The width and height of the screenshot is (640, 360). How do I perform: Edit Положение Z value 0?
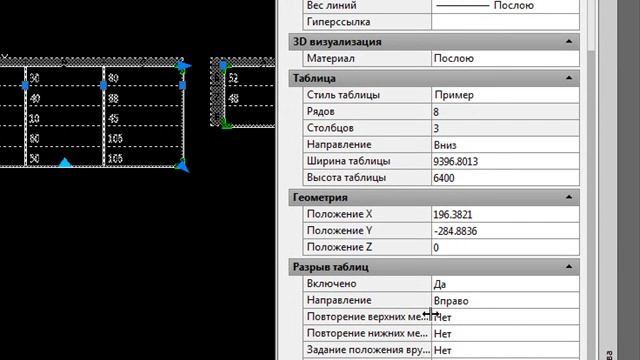505,247
